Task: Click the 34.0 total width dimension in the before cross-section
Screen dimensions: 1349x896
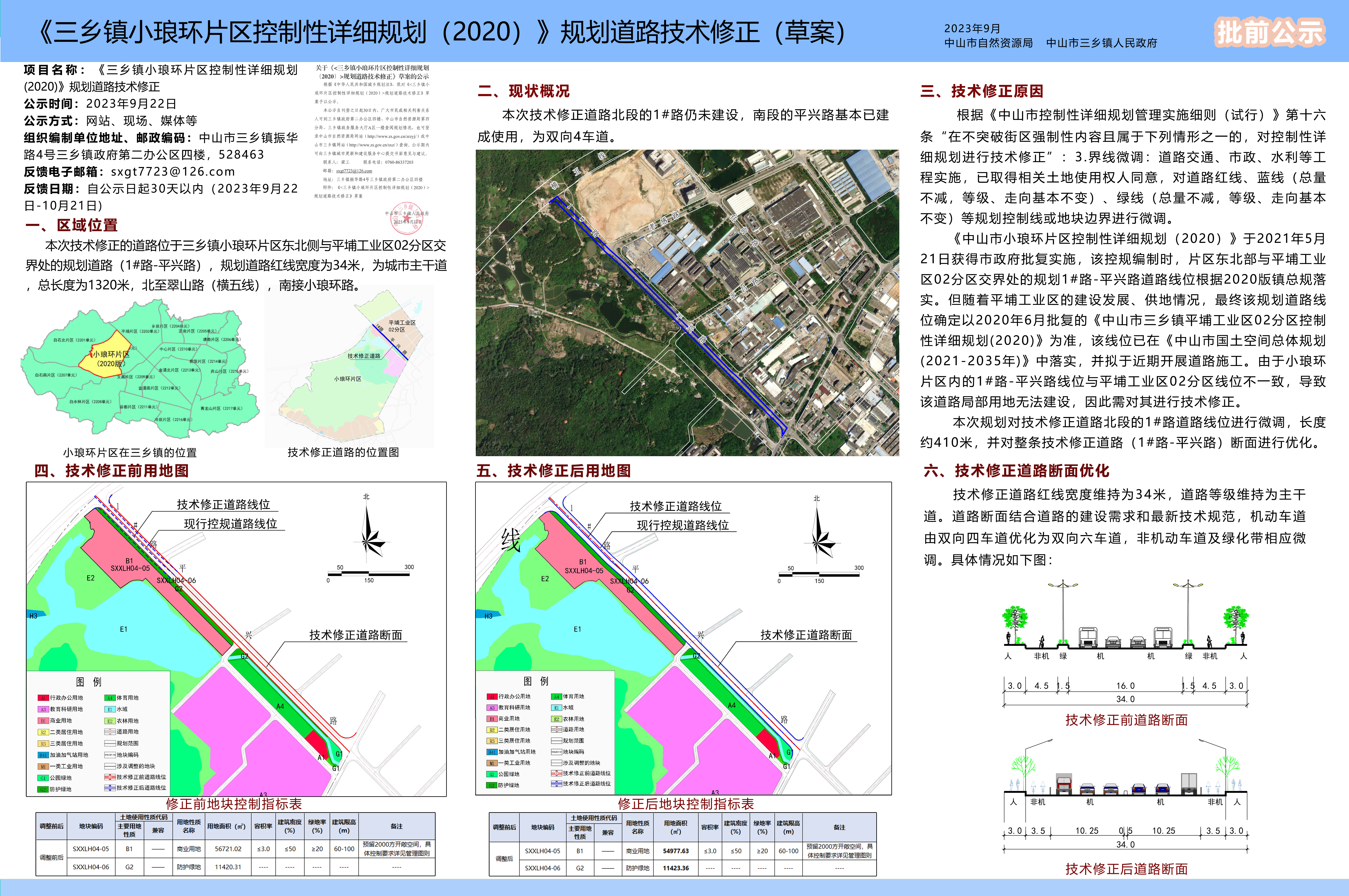Action: [x=1126, y=699]
